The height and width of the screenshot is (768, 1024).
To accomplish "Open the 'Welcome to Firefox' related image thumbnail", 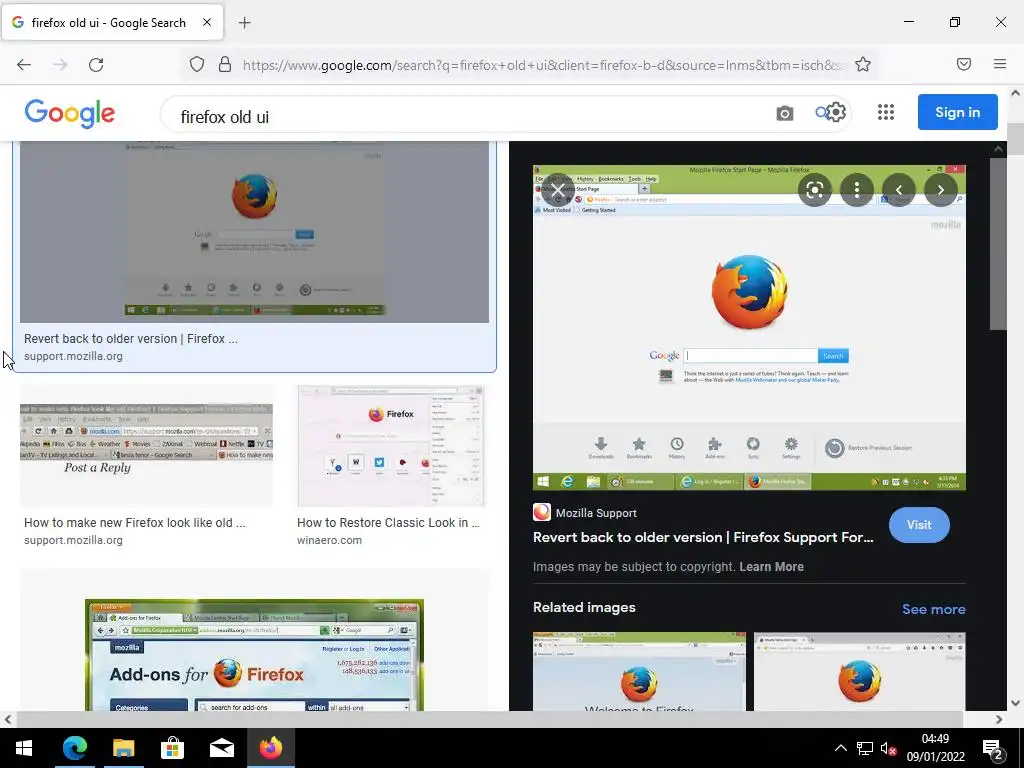I will pos(639,671).
